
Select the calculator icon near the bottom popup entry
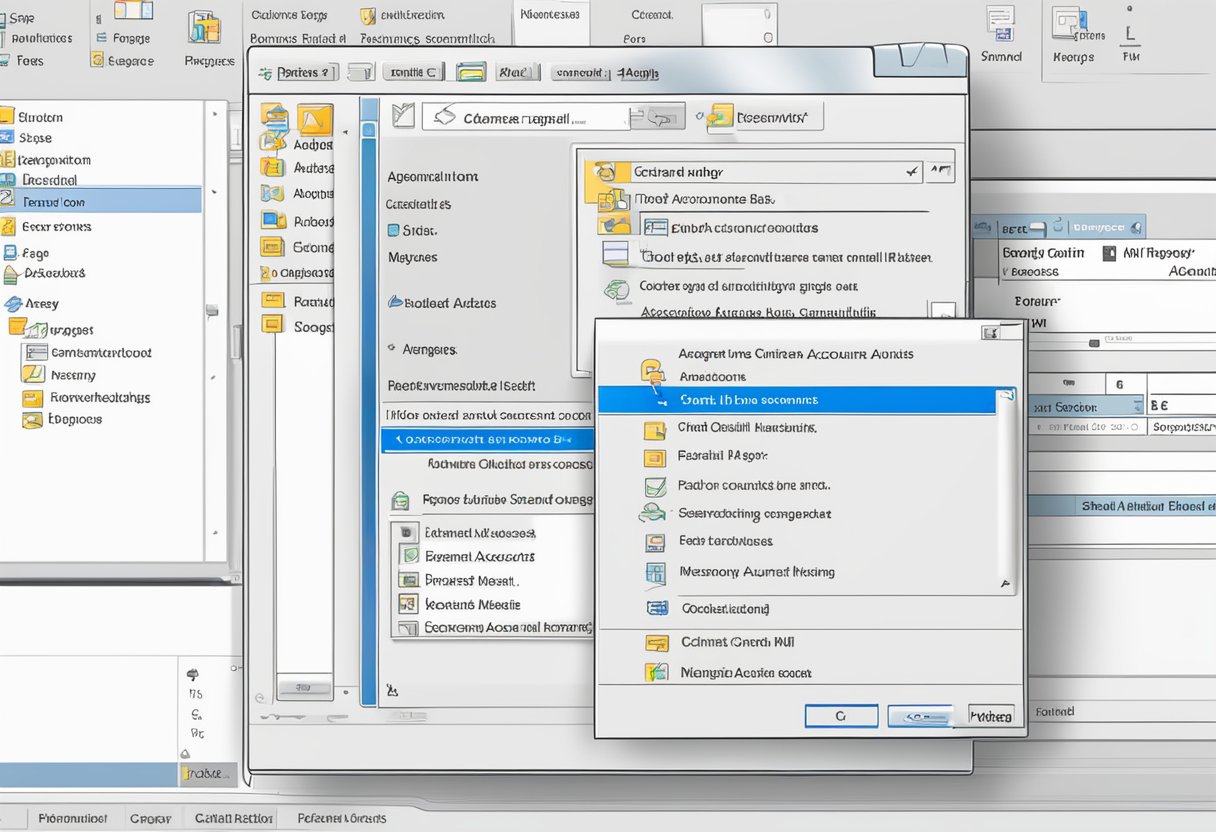pos(658,608)
